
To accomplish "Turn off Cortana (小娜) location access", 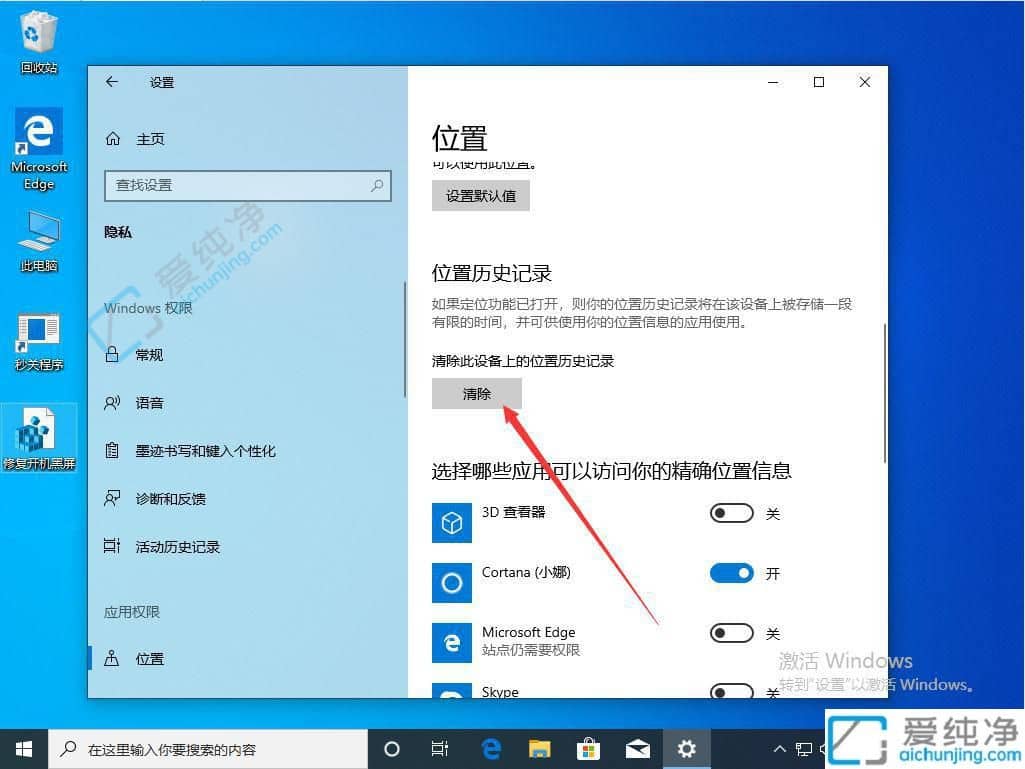I will coord(731,573).
